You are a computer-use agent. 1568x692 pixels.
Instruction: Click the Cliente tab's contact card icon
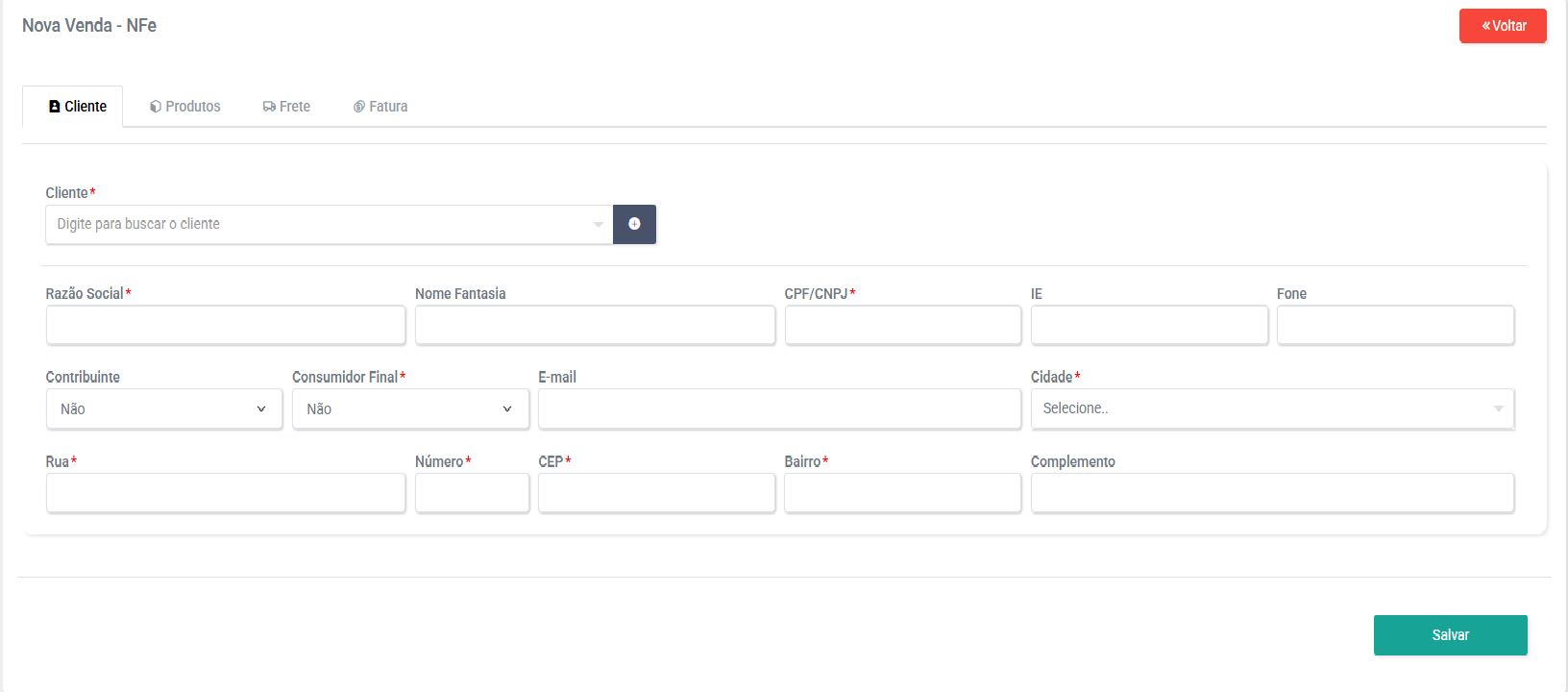coord(55,106)
